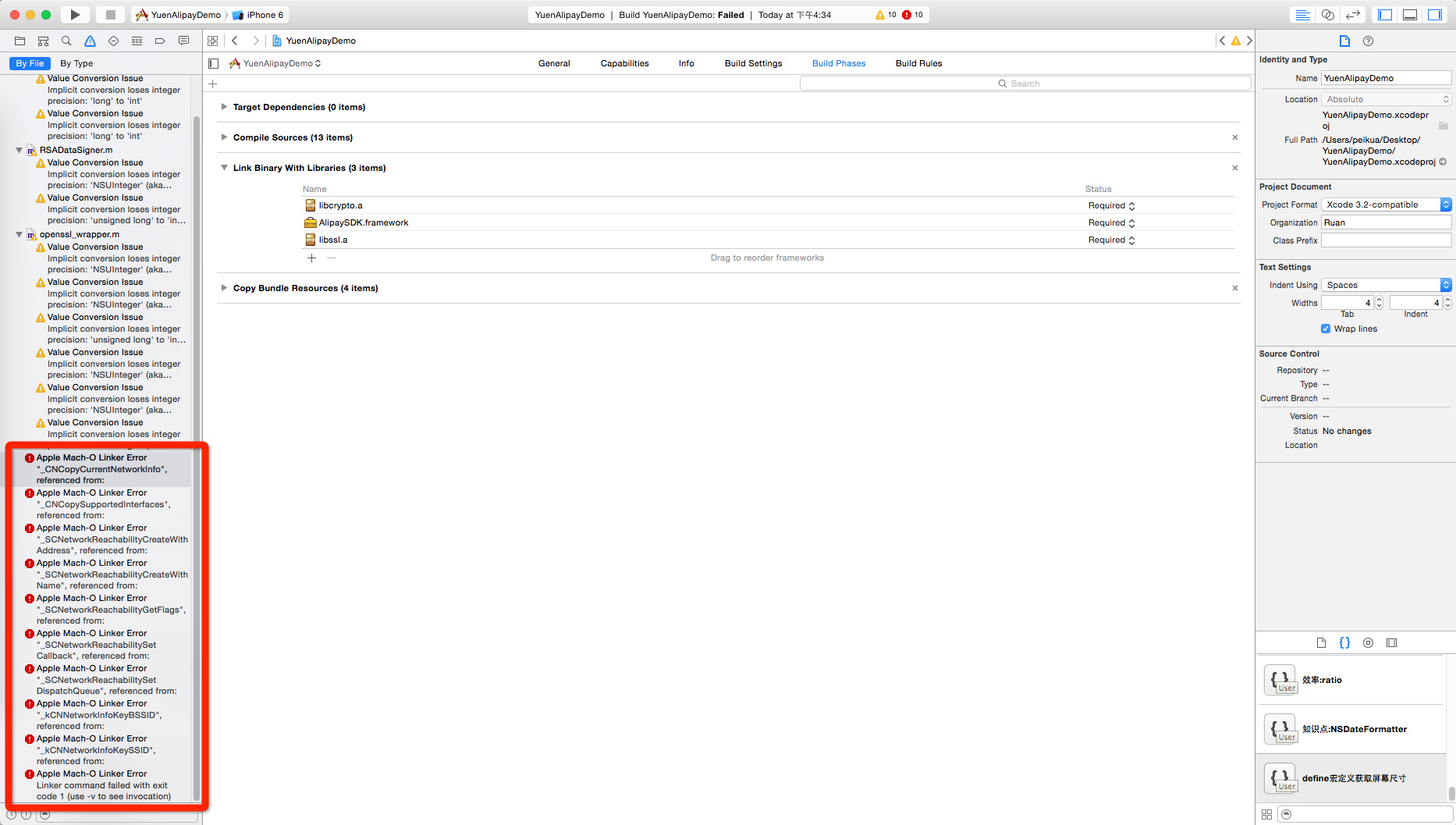Select the Build Phases tab

point(839,63)
